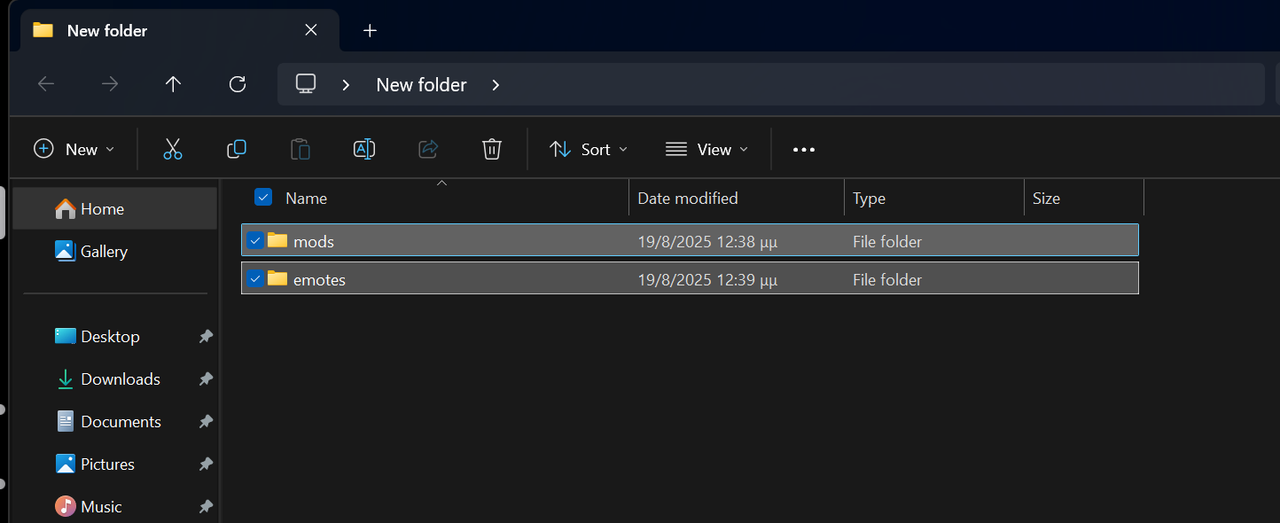
Task: Refresh the New folder view
Action: (x=237, y=85)
